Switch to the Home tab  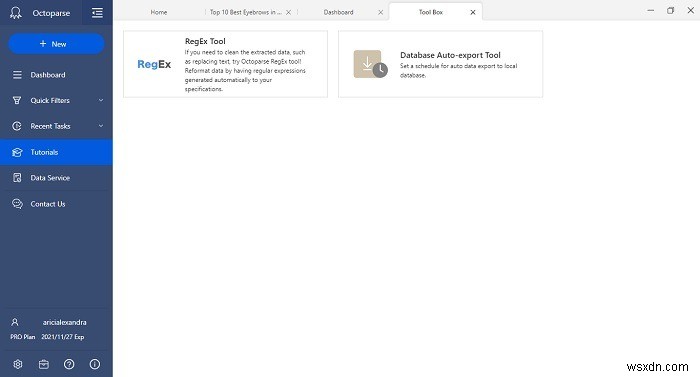tap(158, 13)
